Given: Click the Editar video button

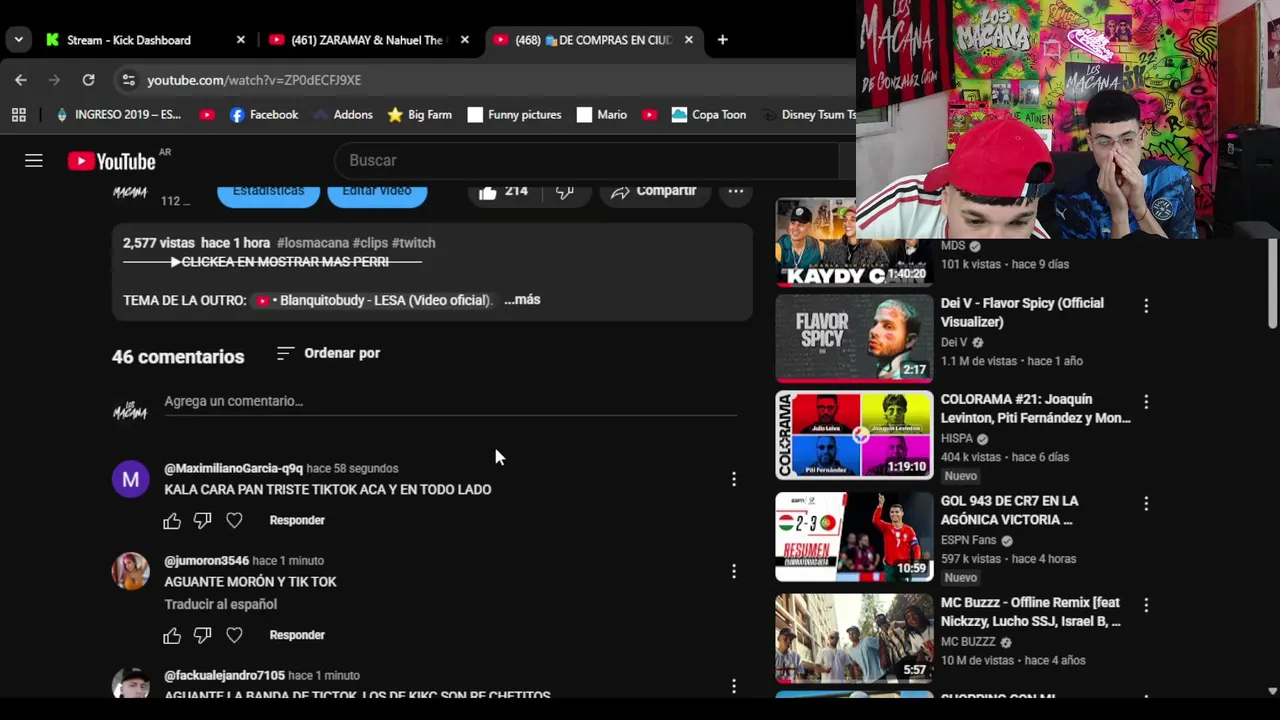Looking at the screenshot, I should point(377,191).
